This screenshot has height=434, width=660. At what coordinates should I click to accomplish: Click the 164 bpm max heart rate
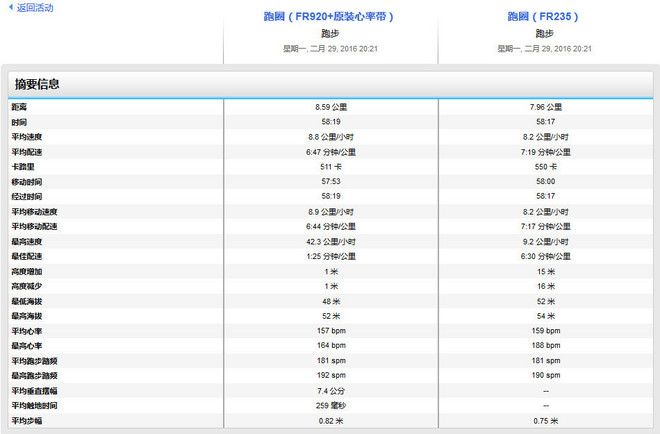click(331, 346)
